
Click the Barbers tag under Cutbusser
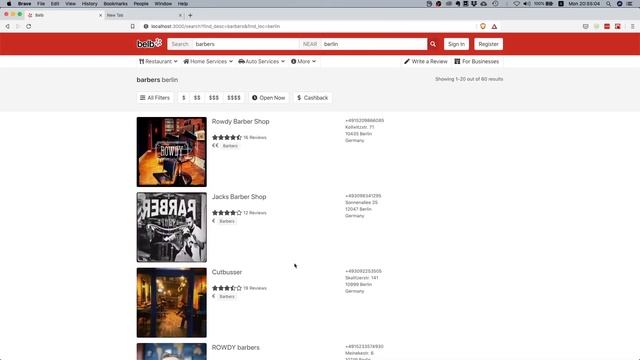[227, 296]
